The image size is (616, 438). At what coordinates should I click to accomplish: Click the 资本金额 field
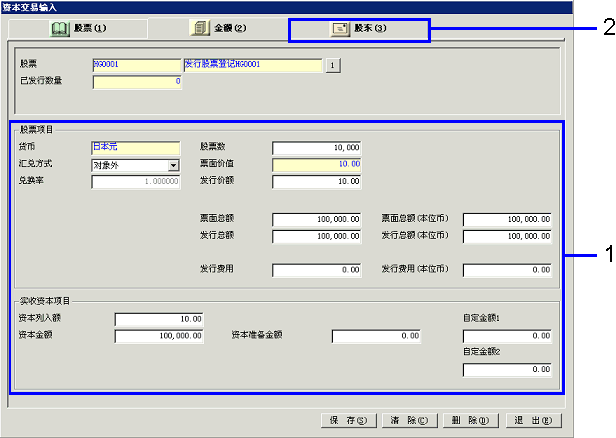pos(159,336)
